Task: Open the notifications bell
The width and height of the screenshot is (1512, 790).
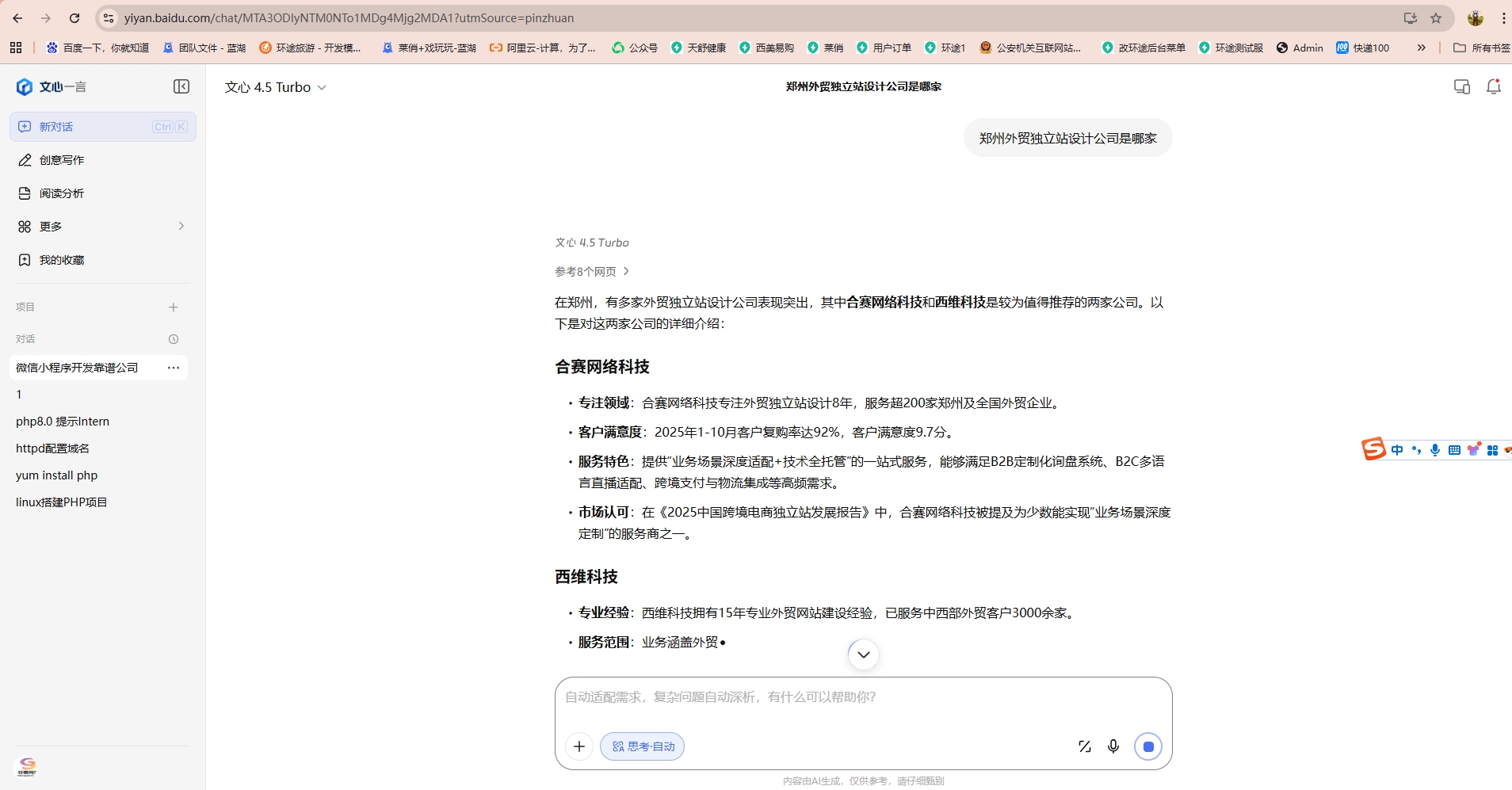Action: click(x=1493, y=87)
